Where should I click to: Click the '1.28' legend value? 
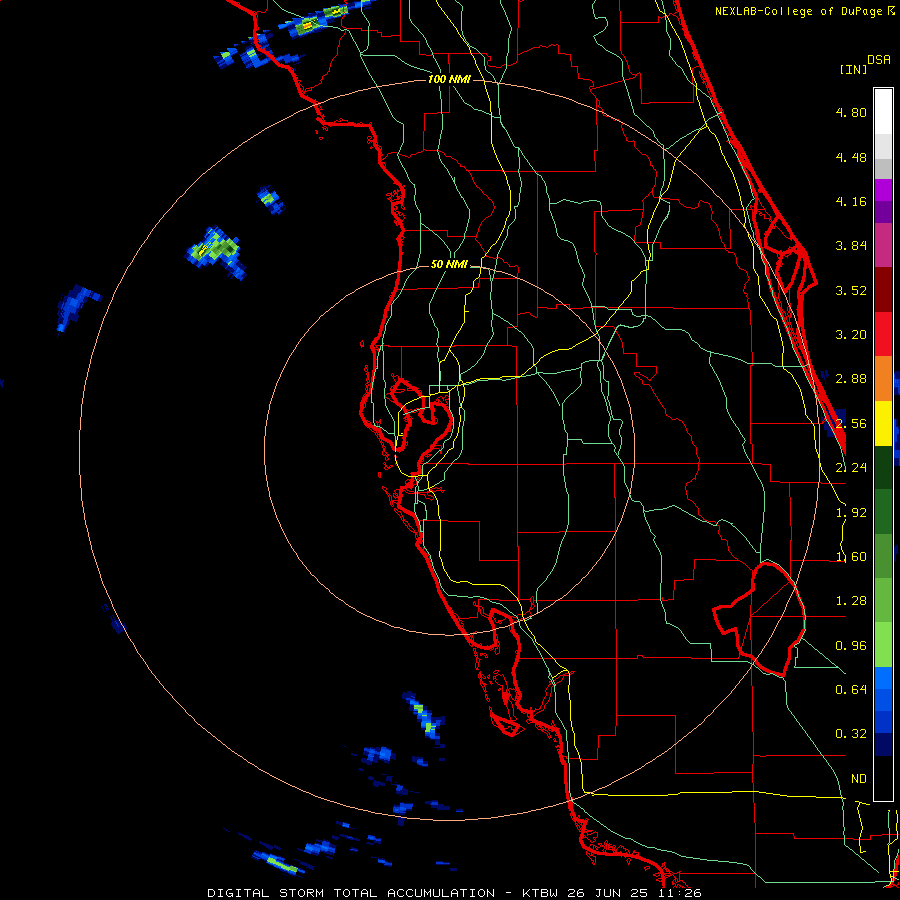coord(851,601)
